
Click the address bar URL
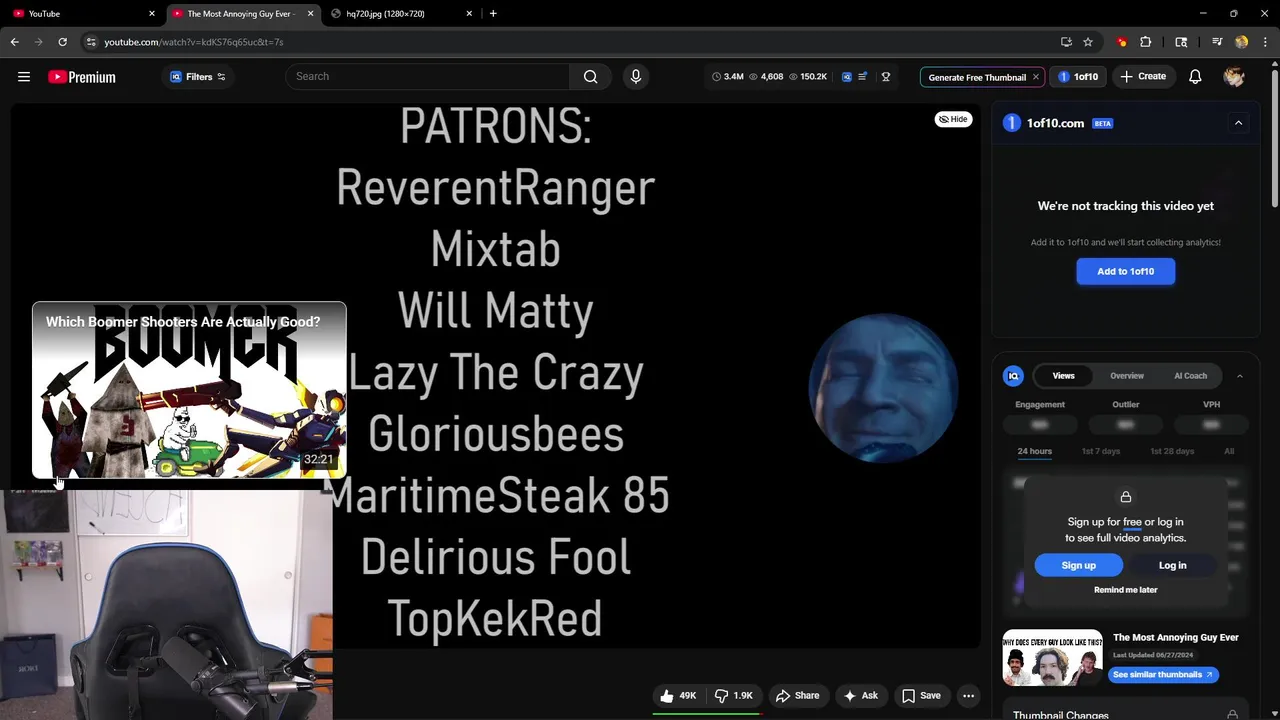[x=194, y=42]
